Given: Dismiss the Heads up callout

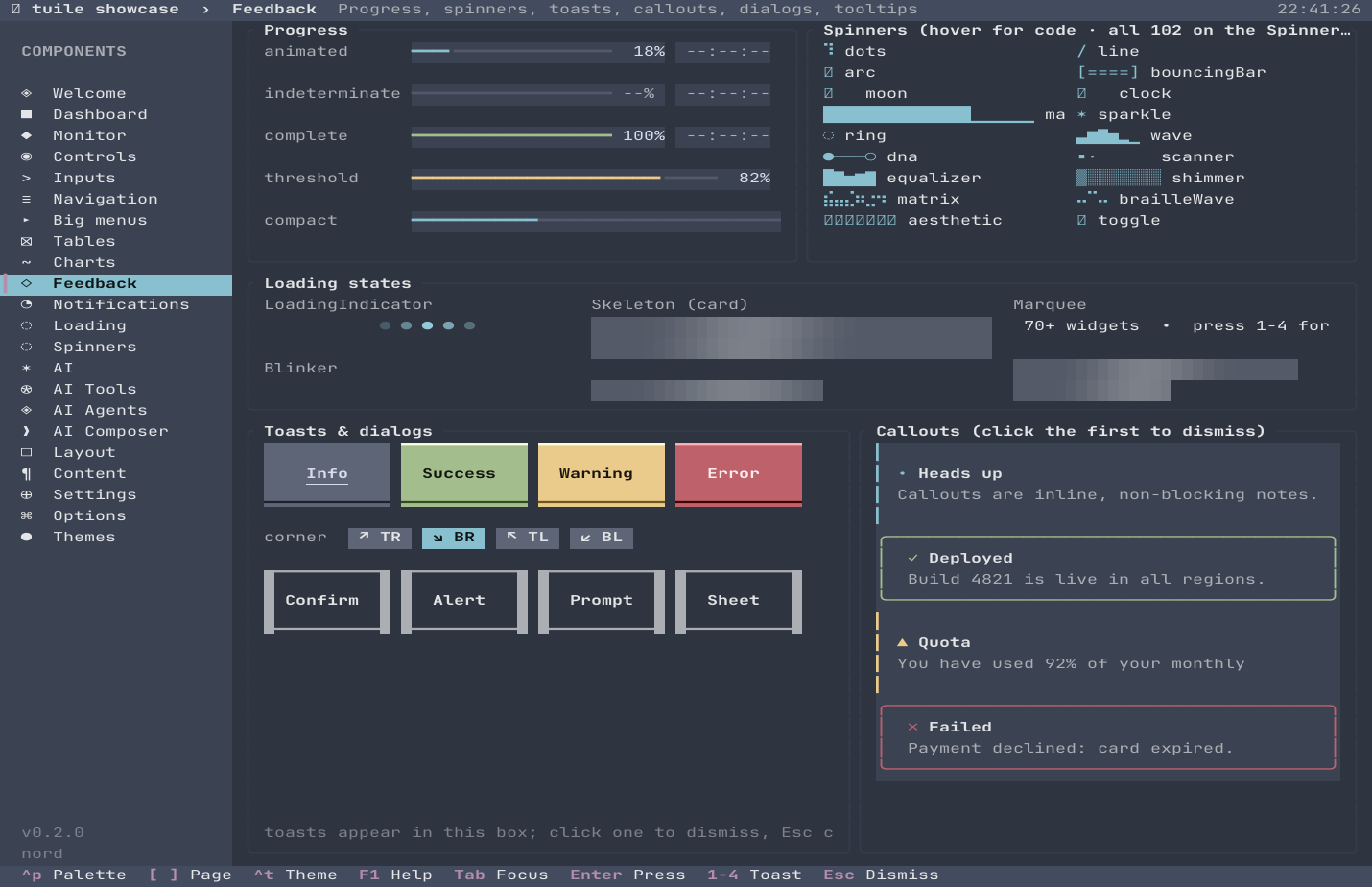Looking at the screenshot, I should (1108, 484).
